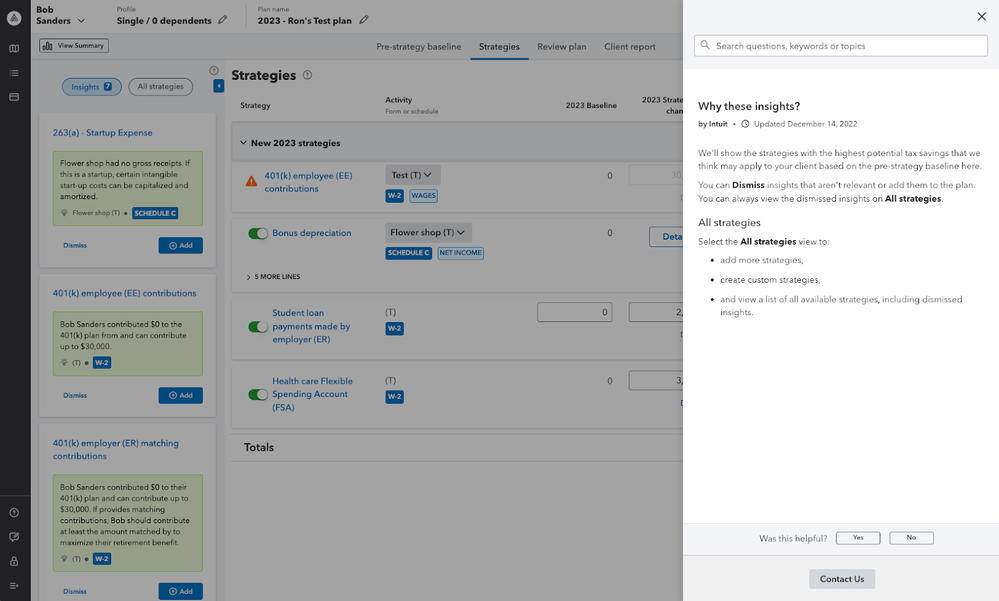The image size is (999, 601).
Task: Click the help search input field
Action: pos(840,46)
